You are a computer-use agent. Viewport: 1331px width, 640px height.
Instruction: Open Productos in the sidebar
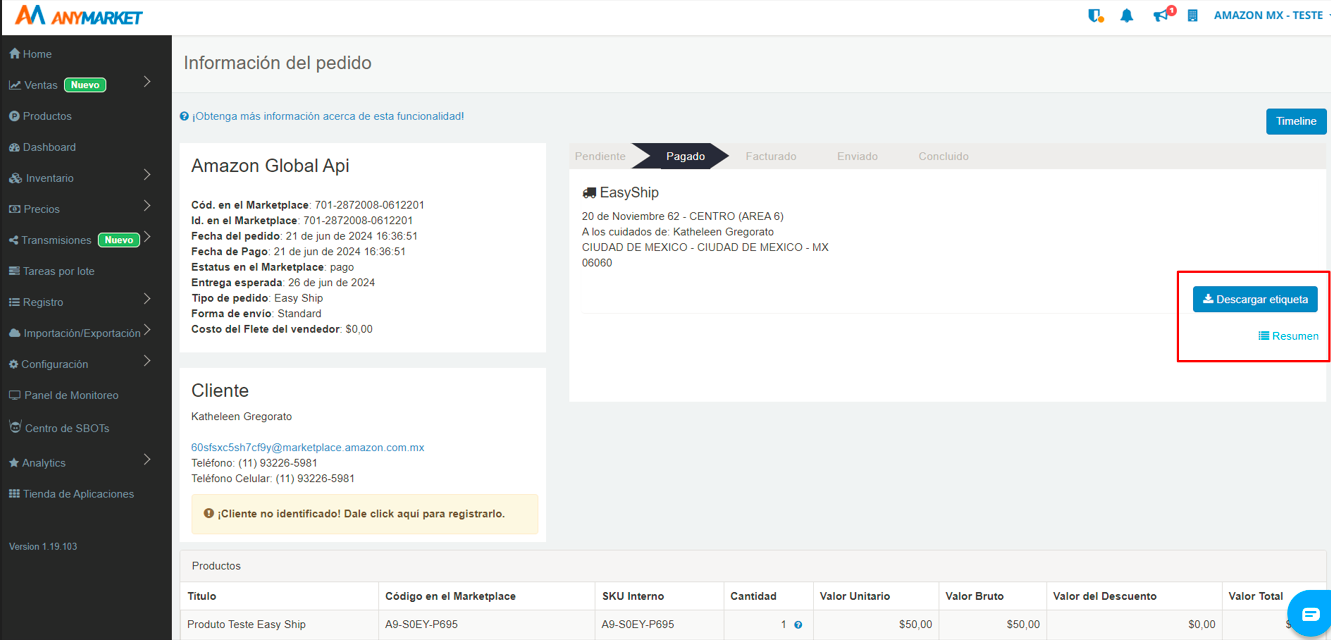[41, 116]
